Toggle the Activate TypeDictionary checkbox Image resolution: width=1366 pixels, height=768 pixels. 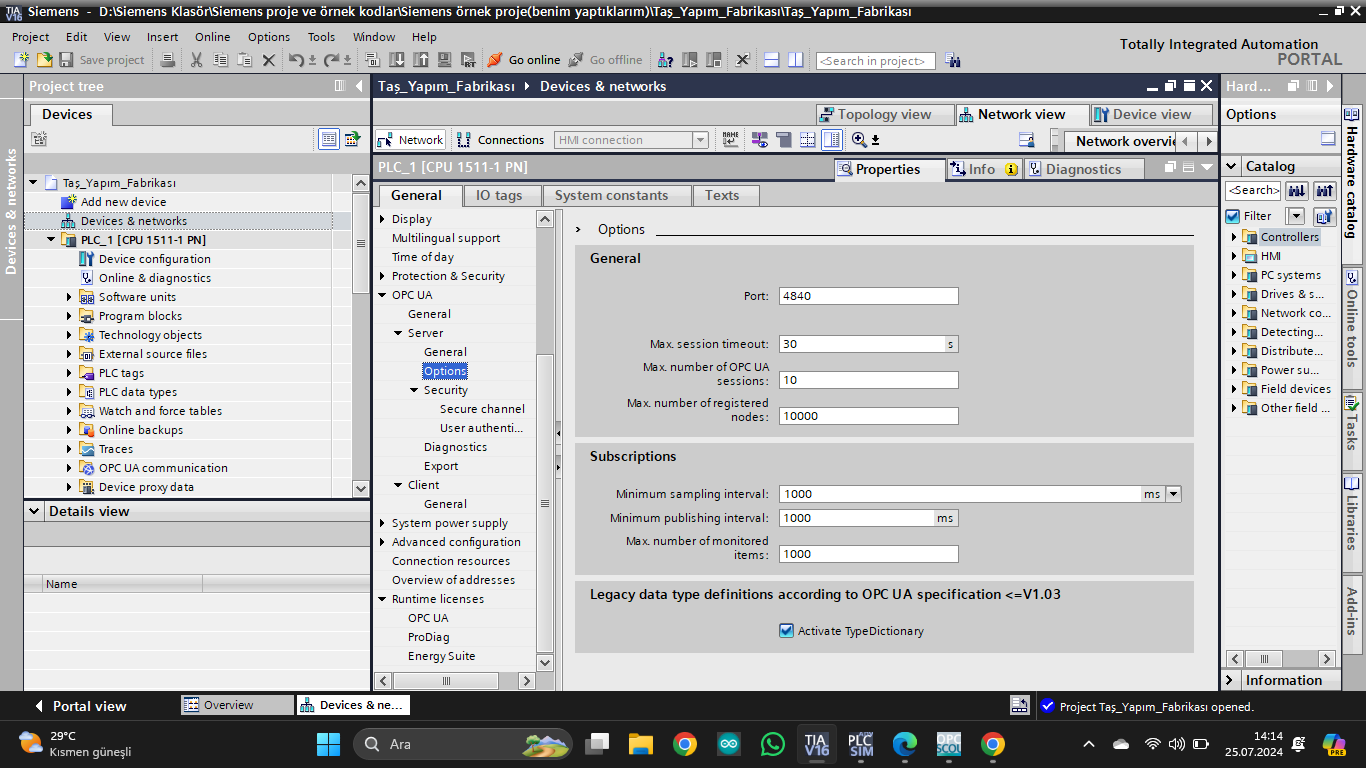pyautogui.click(x=786, y=631)
